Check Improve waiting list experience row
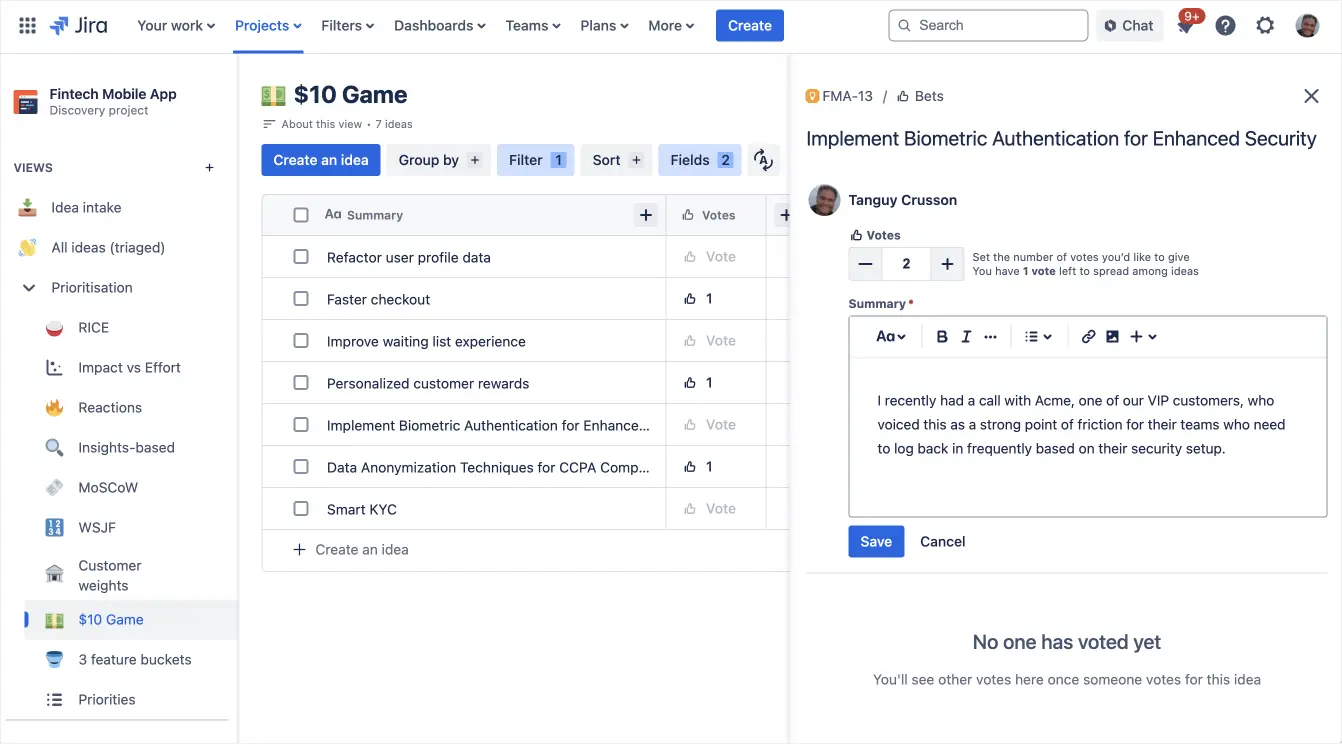Screen dimensions: 1342x744 (x=301, y=341)
